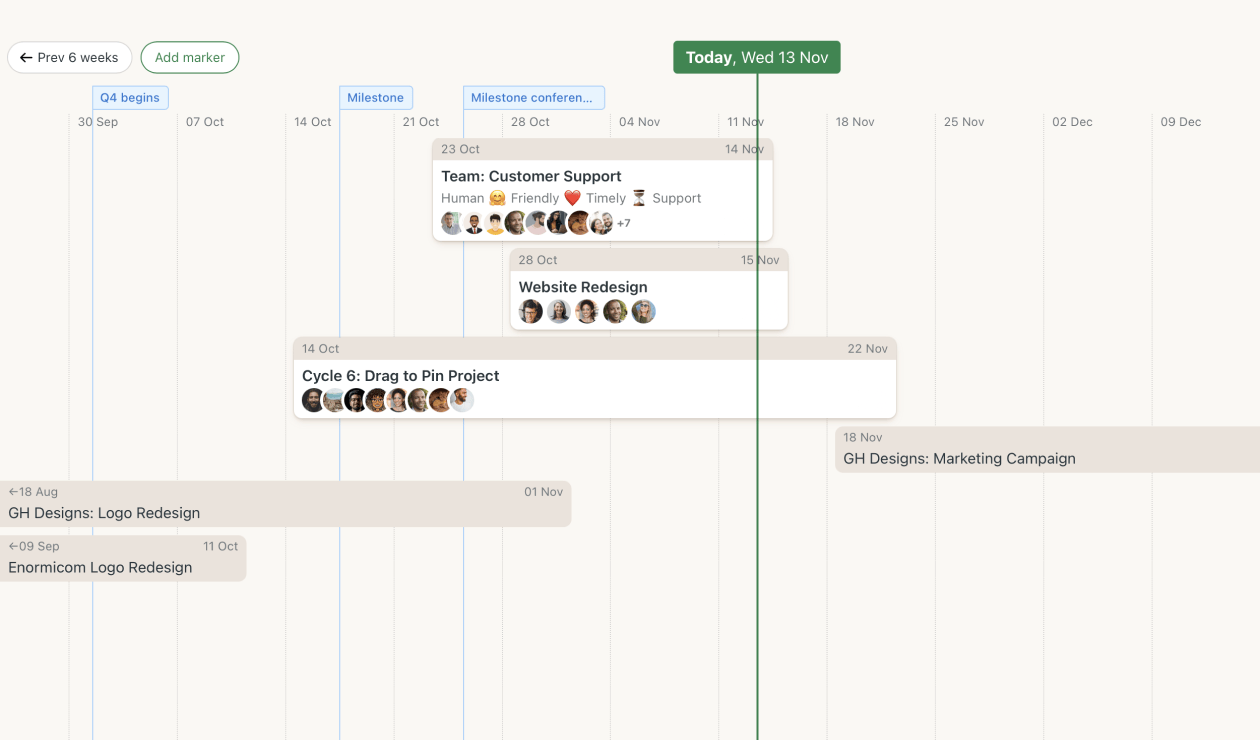Open the +7 avatar overflow on Customer Support

(623, 223)
